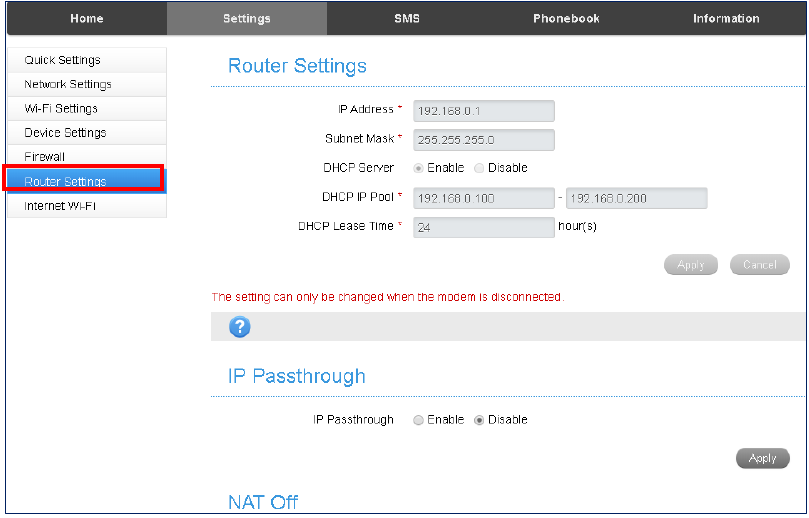Open the Phonebook tab

565,19
